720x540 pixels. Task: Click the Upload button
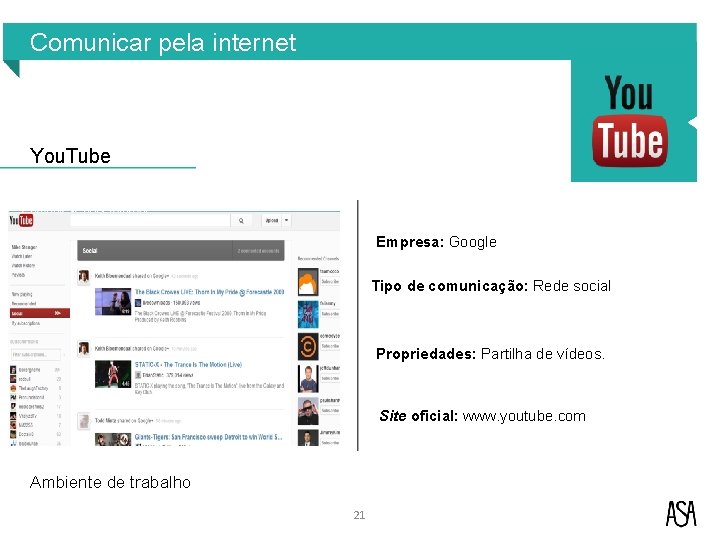(x=272, y=220)
